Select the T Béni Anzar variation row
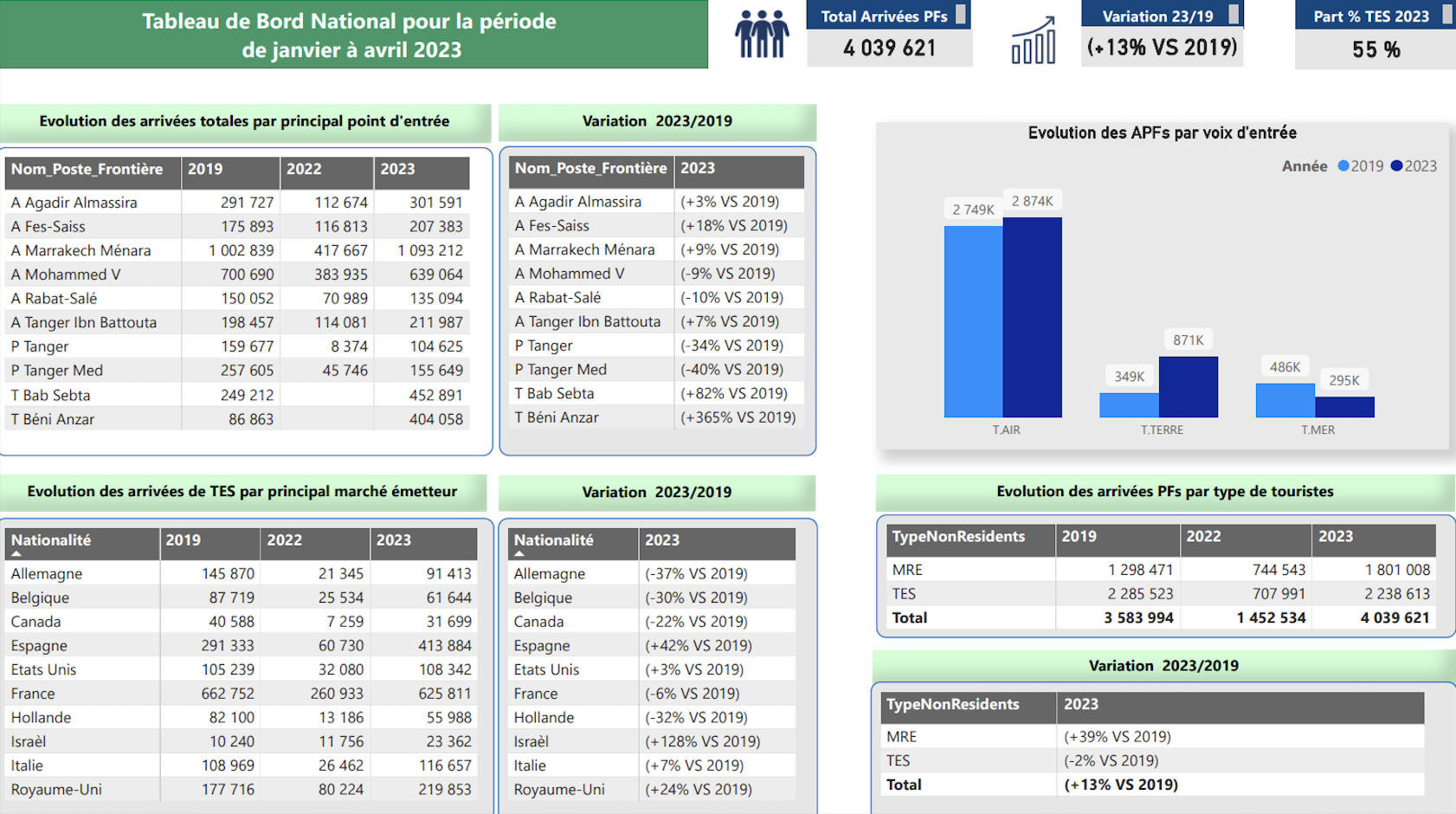Image resolution: width=1456 pixels, height=814 pixels. [x=656, y=417]
